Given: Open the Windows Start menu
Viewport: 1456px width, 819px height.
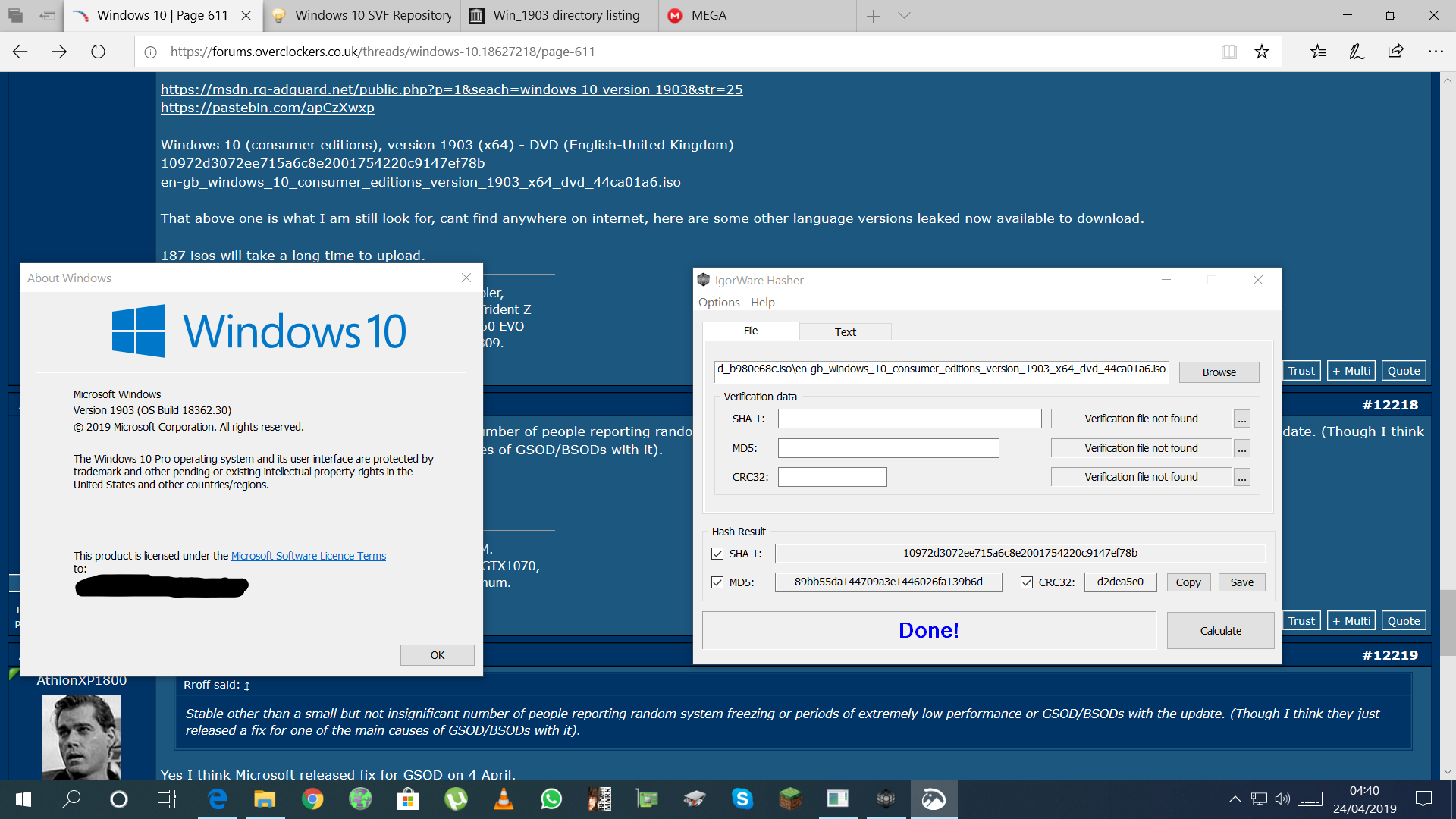Looking at the screenshot, I should click(x=24, y=799).
